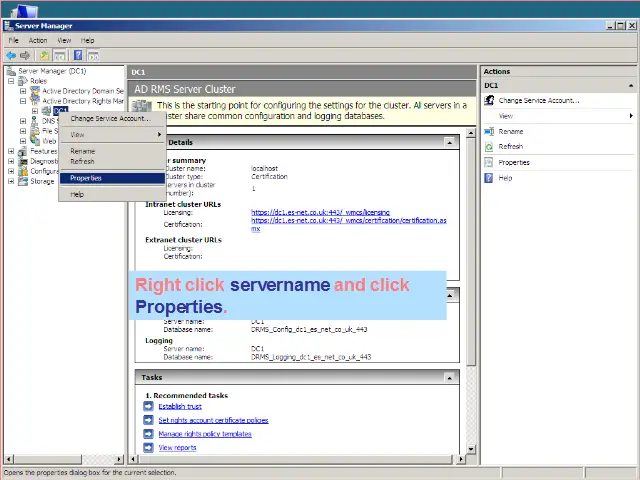Click Change Service Account icon in Actions pane

point(489,101)
